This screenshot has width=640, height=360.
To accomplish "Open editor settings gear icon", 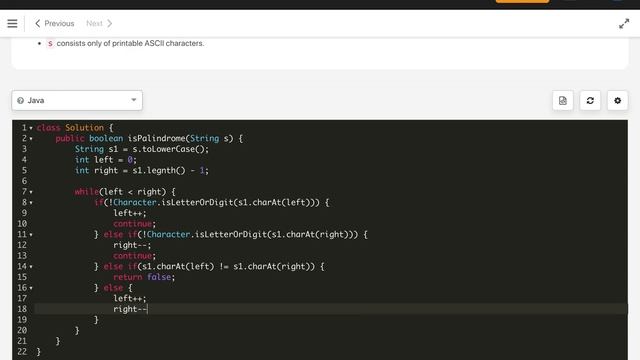I will click(x=618, y=100).
